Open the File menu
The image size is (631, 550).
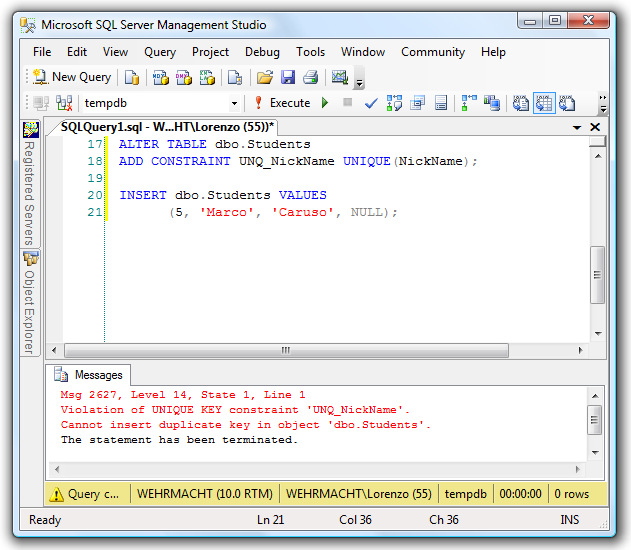click(42, 52)
